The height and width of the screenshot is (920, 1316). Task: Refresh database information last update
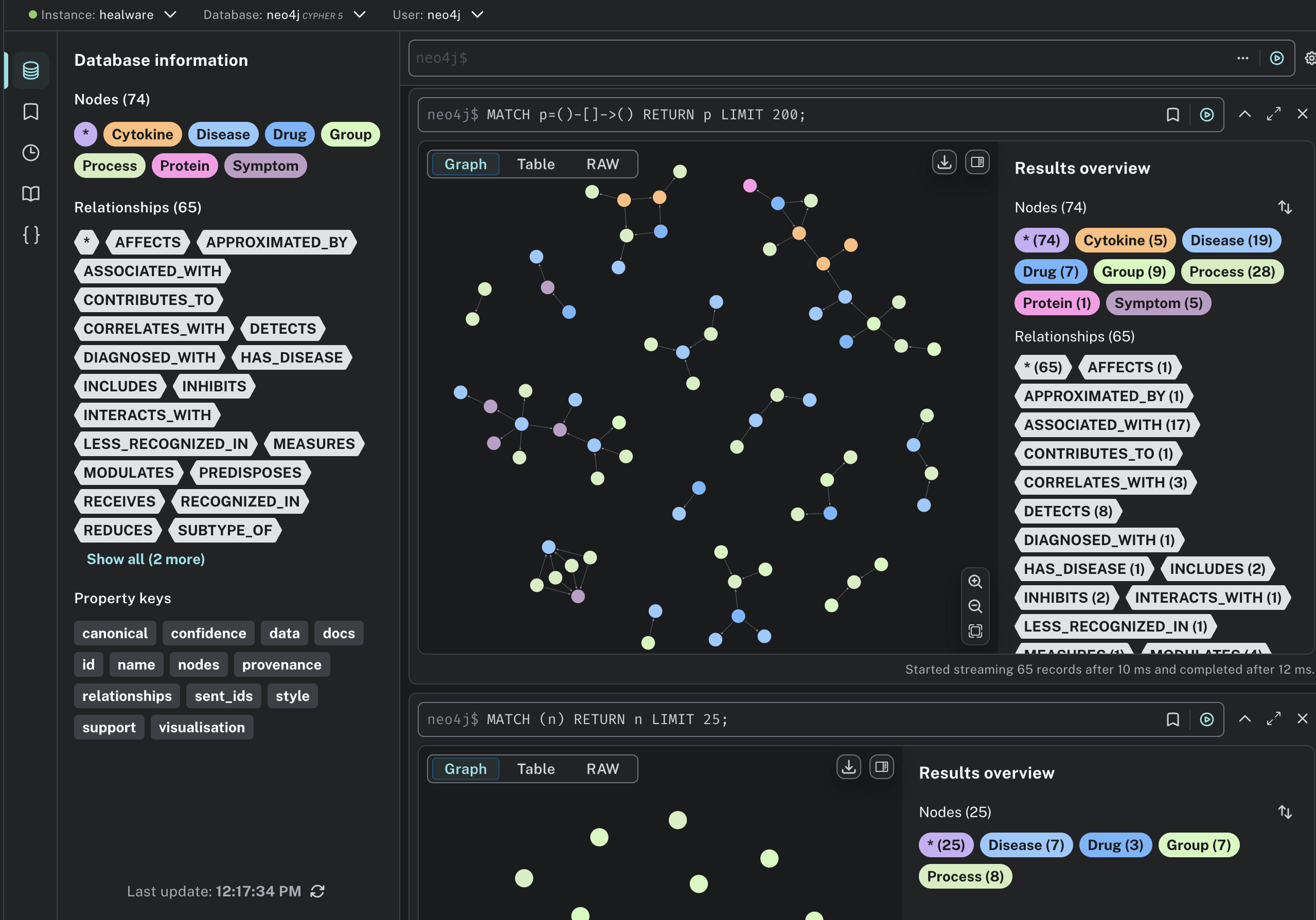pyautogui.click(x=317, y=891)
